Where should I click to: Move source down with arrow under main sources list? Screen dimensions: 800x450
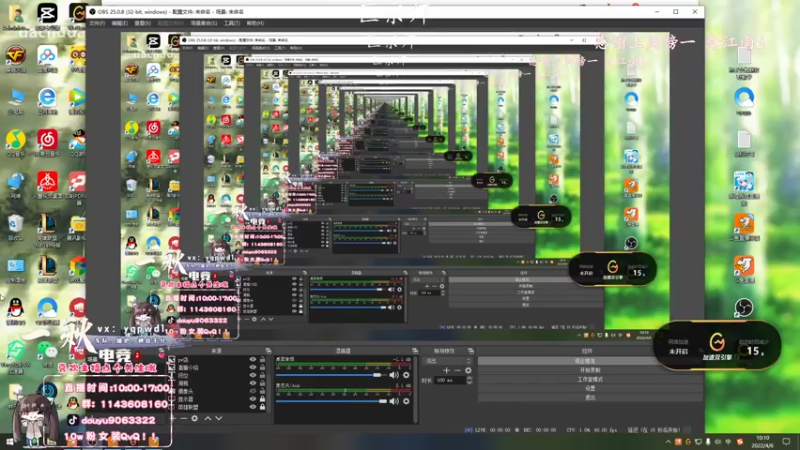coord(219,418)
